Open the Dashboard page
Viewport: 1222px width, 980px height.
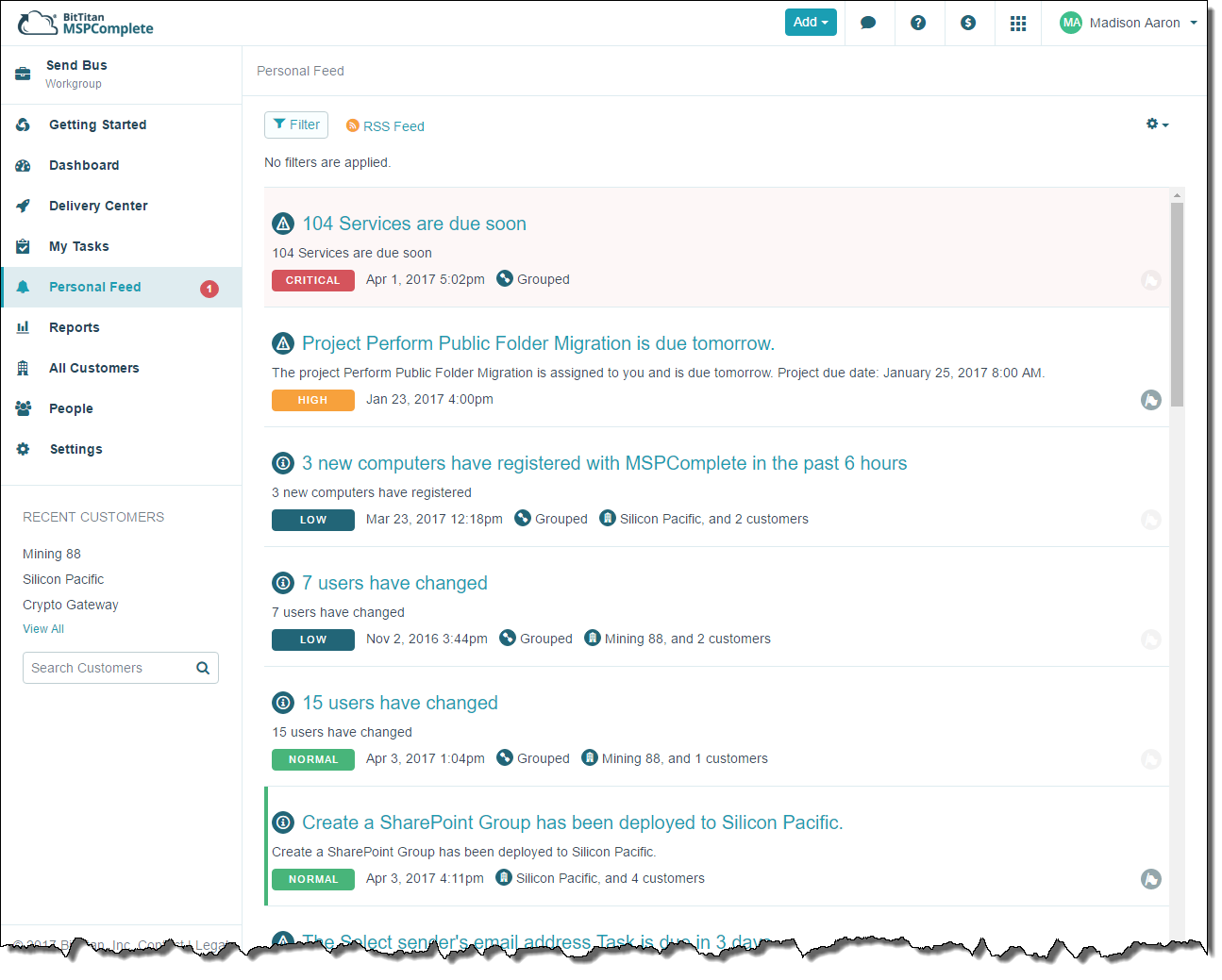(x=84, y=165)
